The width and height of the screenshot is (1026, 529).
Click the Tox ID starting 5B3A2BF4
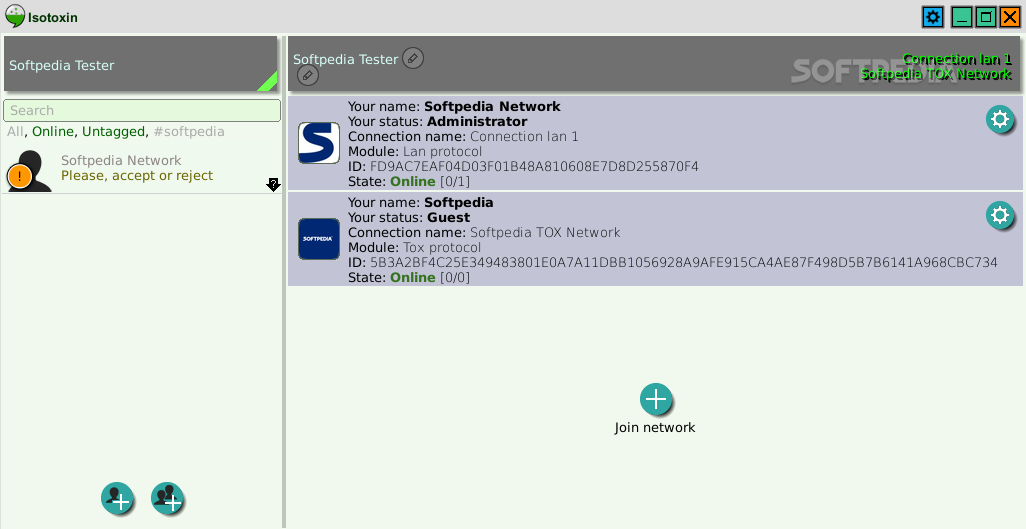pos(684,263)
